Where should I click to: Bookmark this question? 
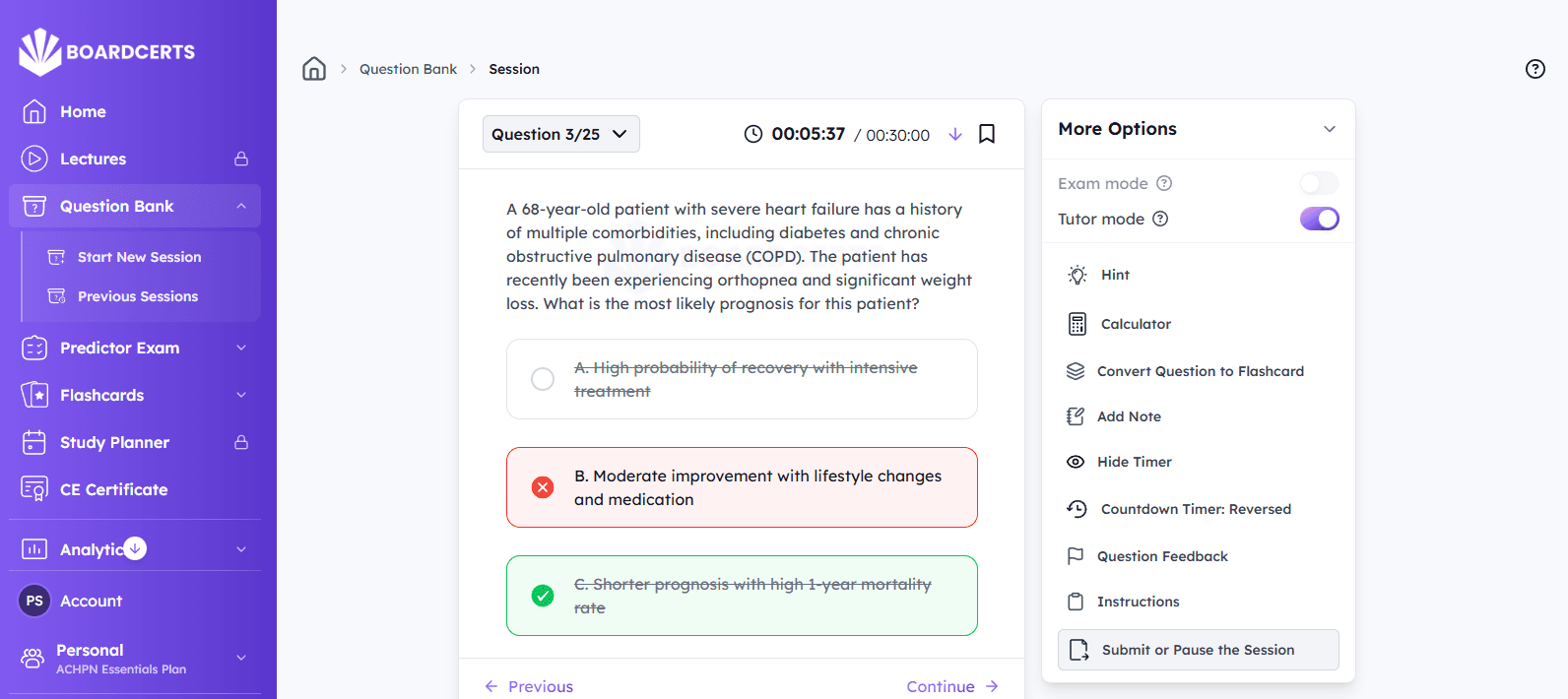(987, 134)
